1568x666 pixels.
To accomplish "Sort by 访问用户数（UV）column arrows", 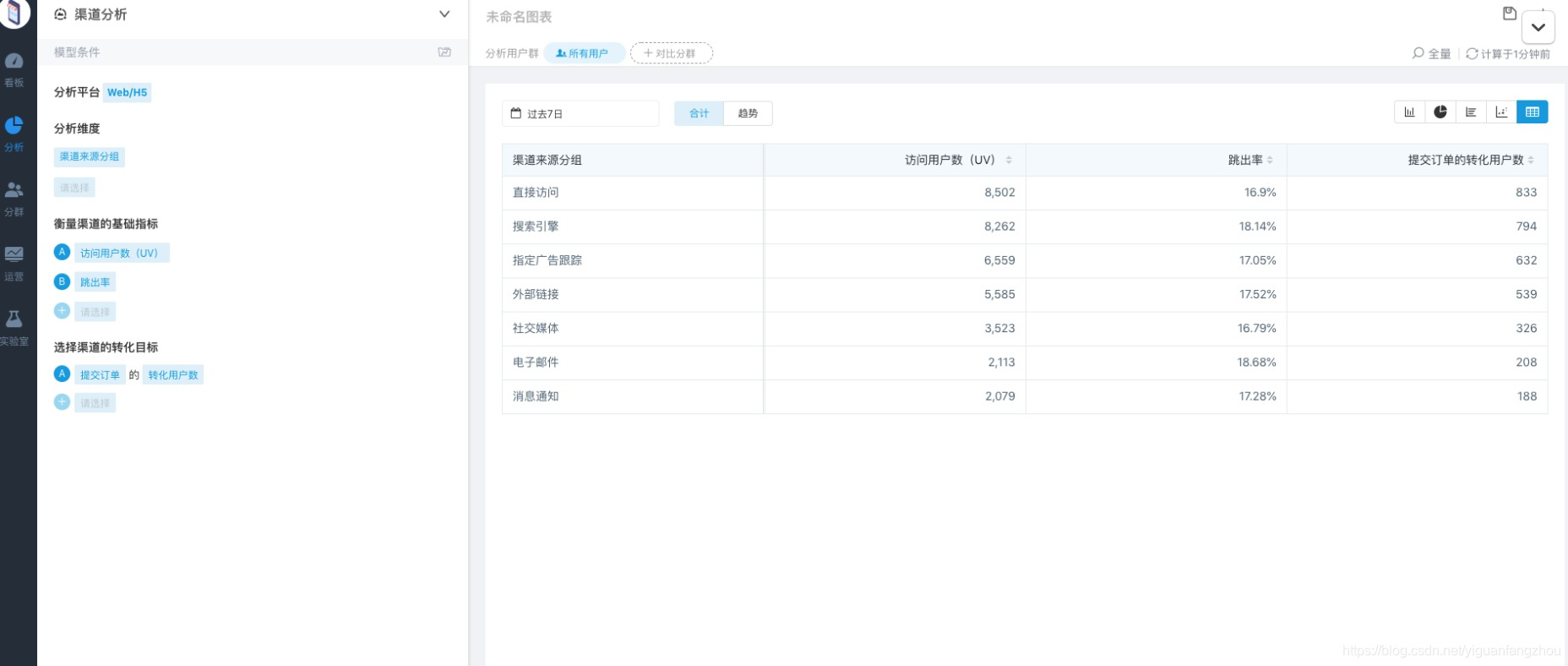I will (1009, 160).
